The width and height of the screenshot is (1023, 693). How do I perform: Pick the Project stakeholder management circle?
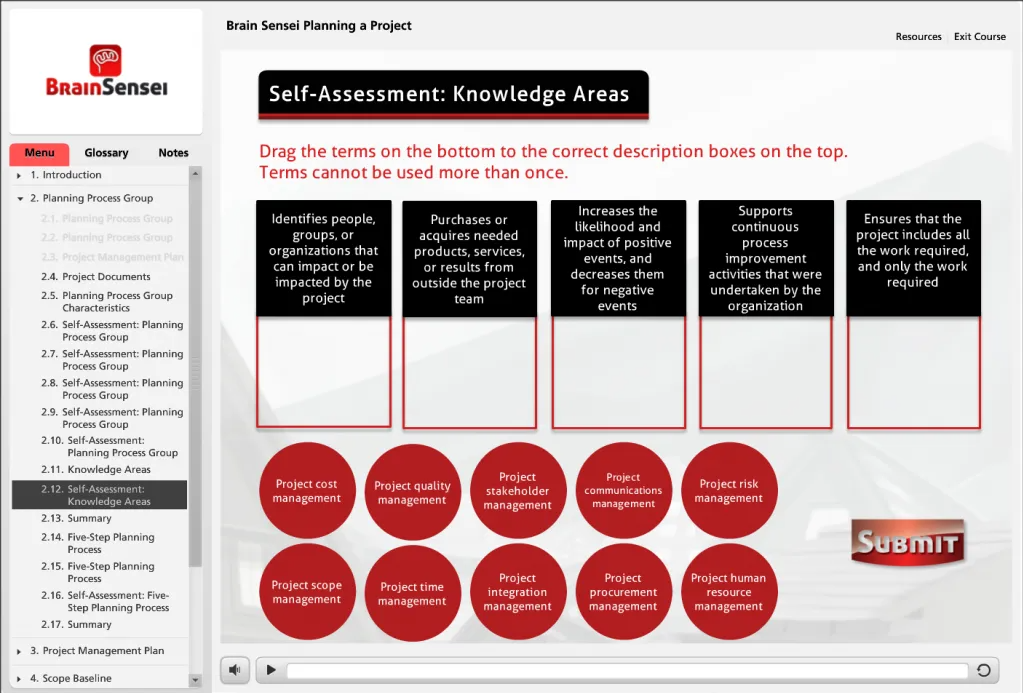click(x=517, y=491)
